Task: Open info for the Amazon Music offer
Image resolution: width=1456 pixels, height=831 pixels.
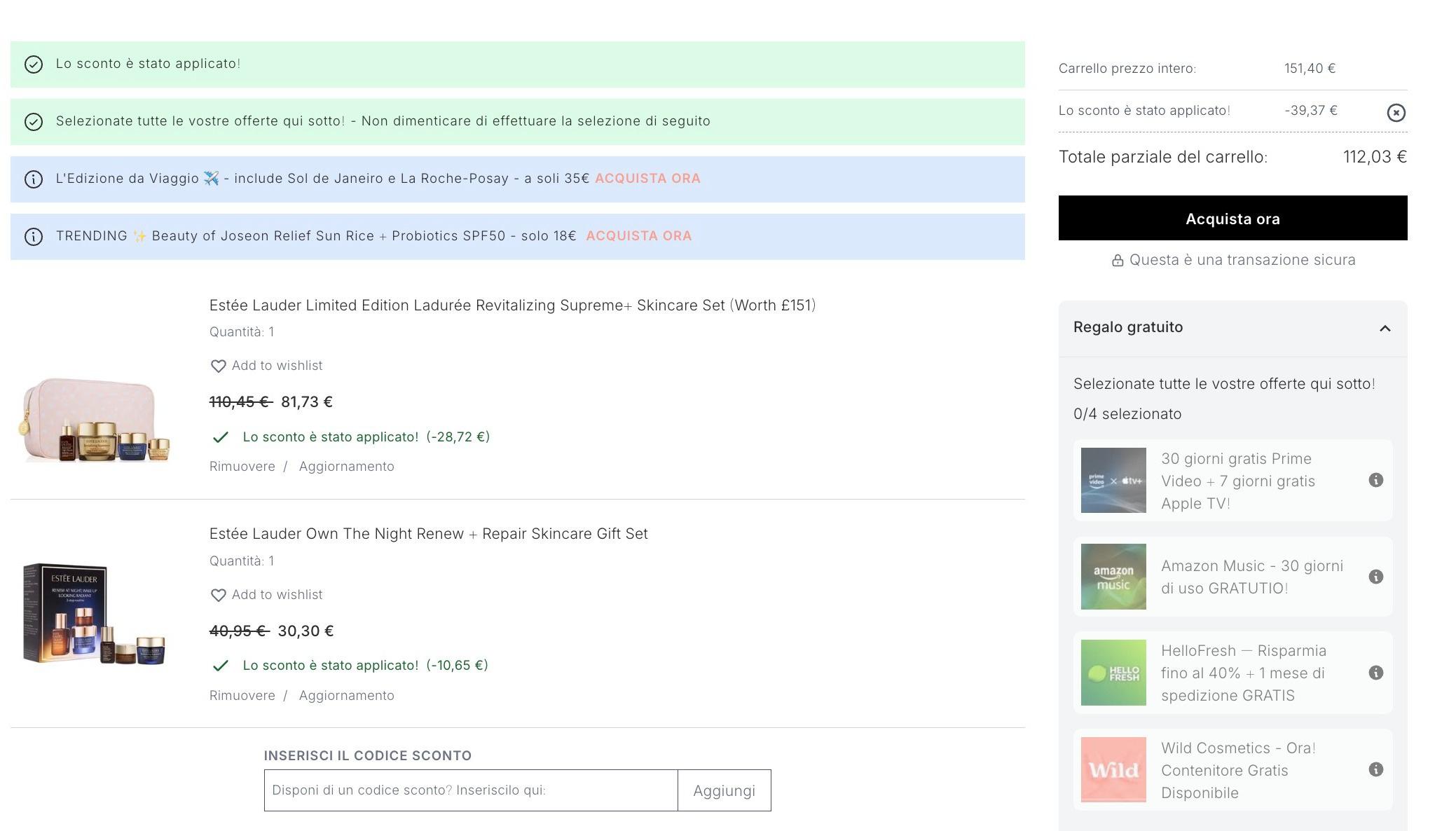Action: 1375,577
